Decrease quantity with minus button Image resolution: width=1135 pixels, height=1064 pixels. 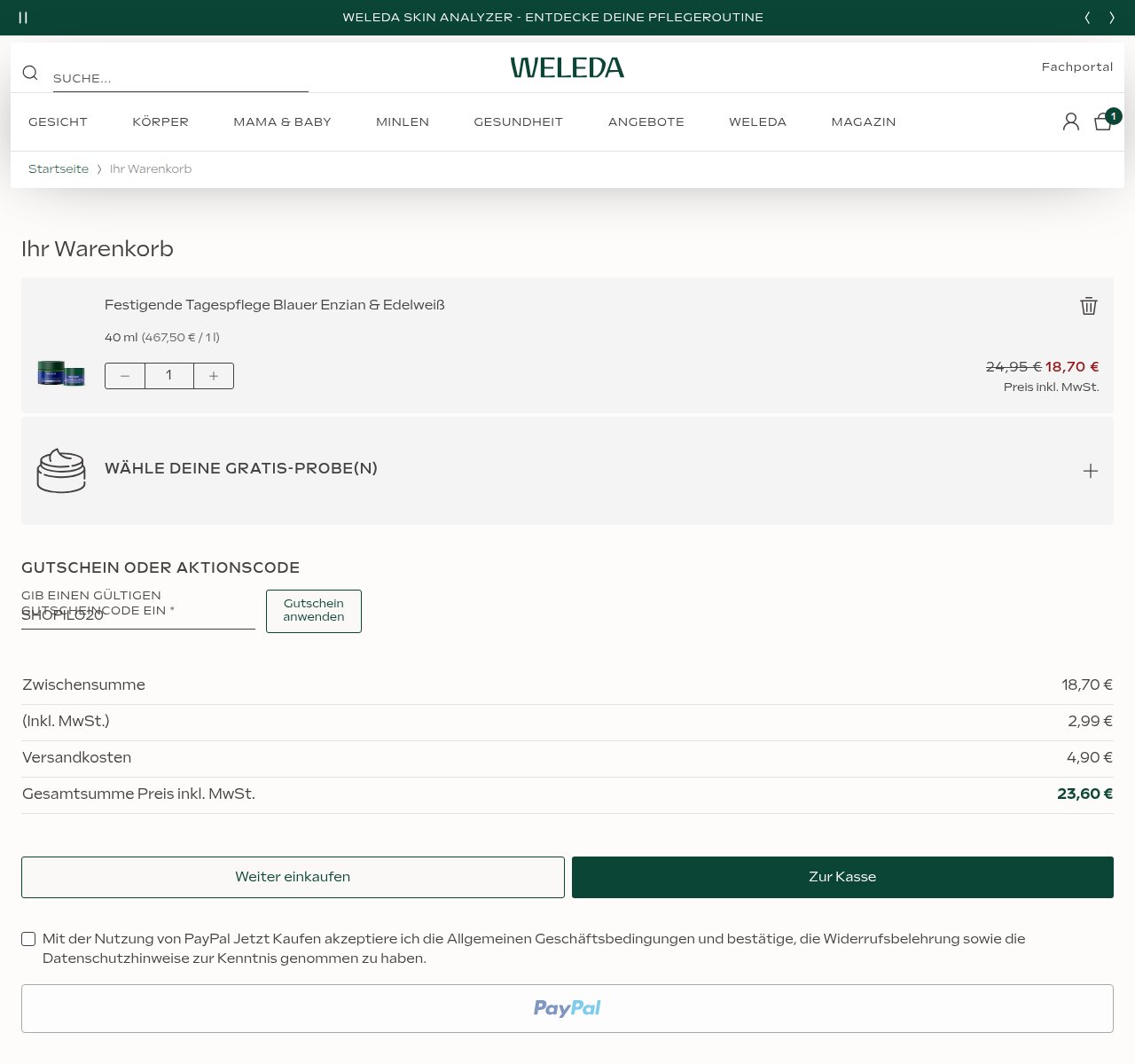[125, 376]
